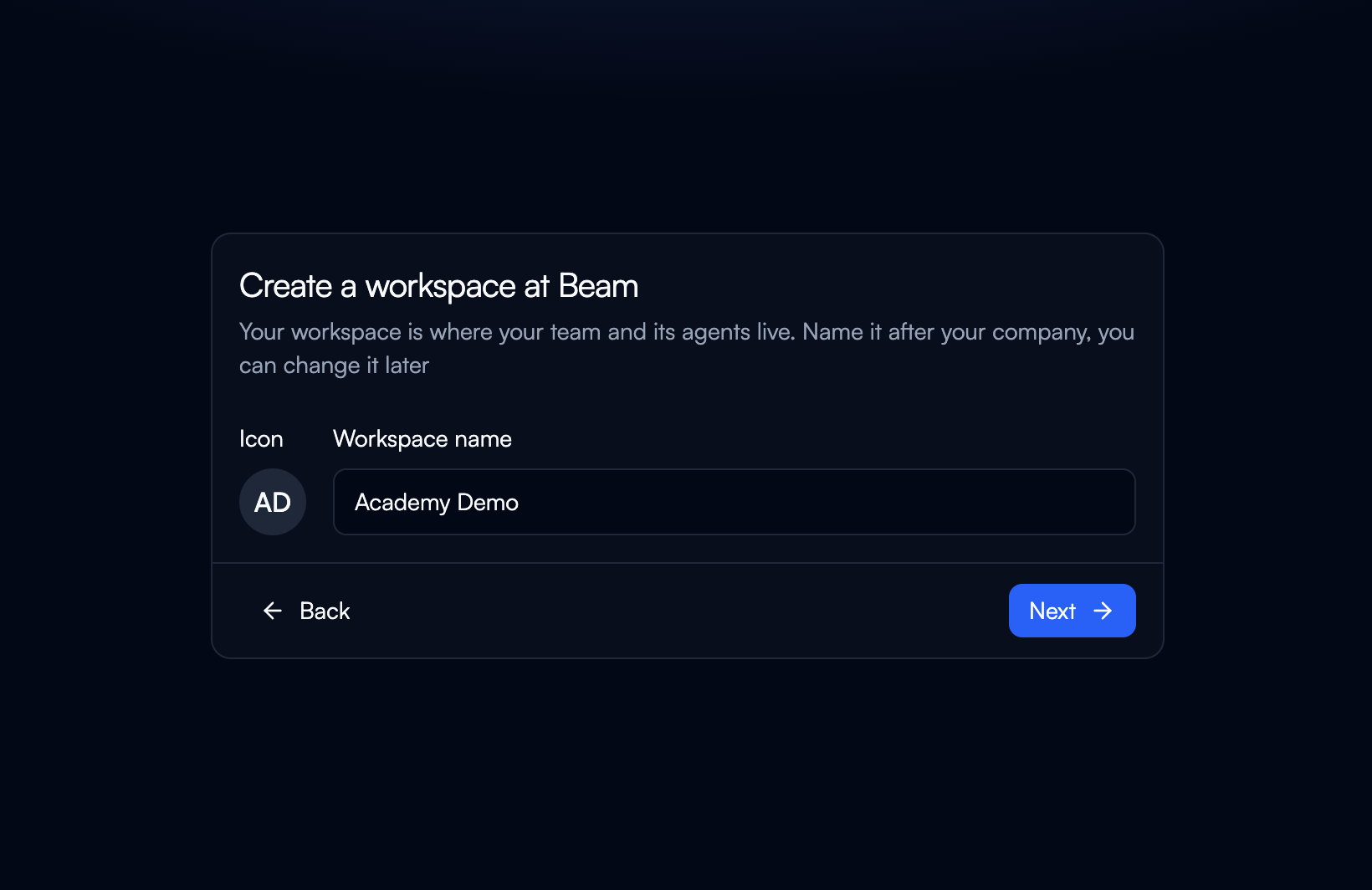The height and width of the screenshot is (890, 1372).
Task: Click the workspace description paragraph text
Action: (x=687, y=349)
